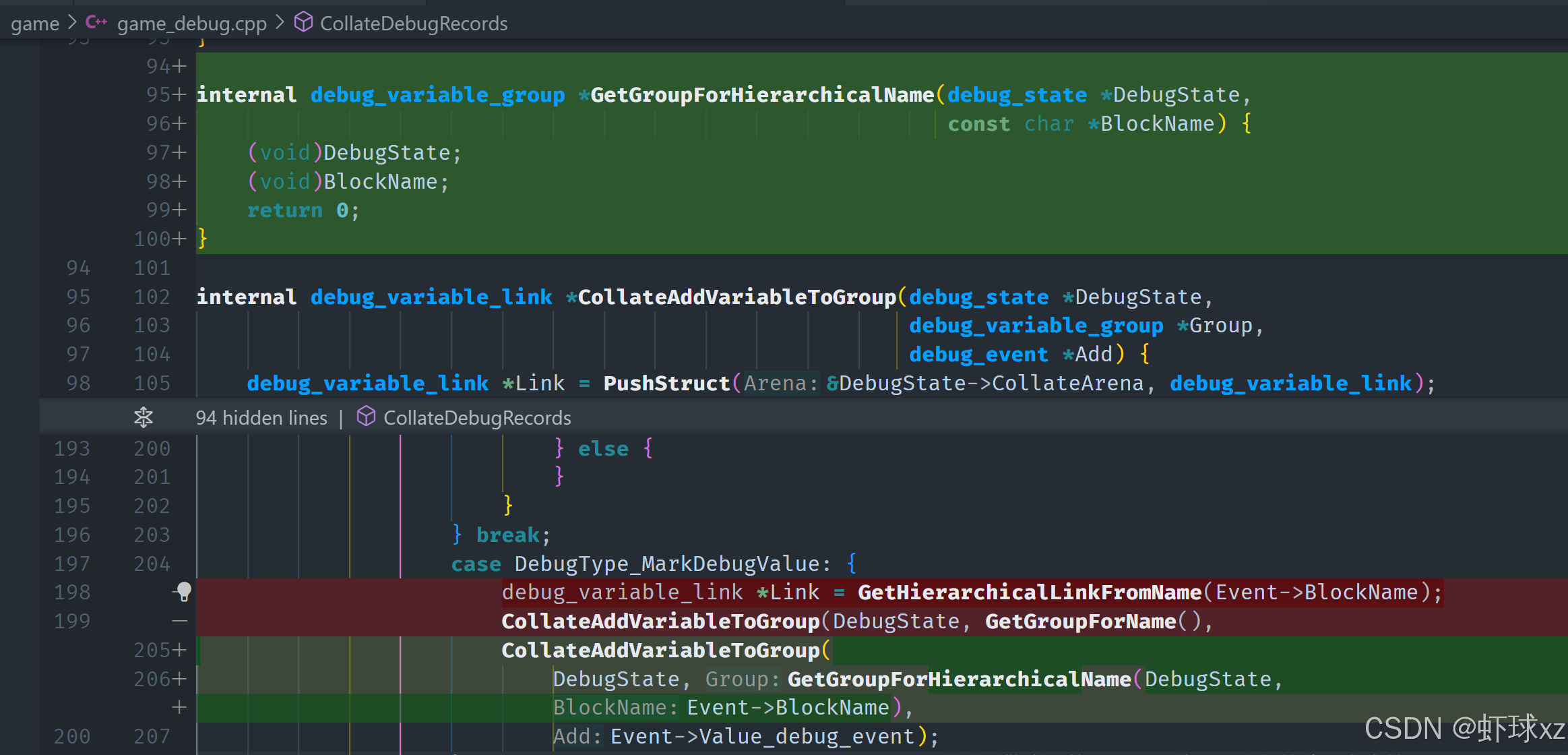1568x755 pixels.
Task: Click the plus marker on the wrapped BlockName line
Action: coord(179,707)
